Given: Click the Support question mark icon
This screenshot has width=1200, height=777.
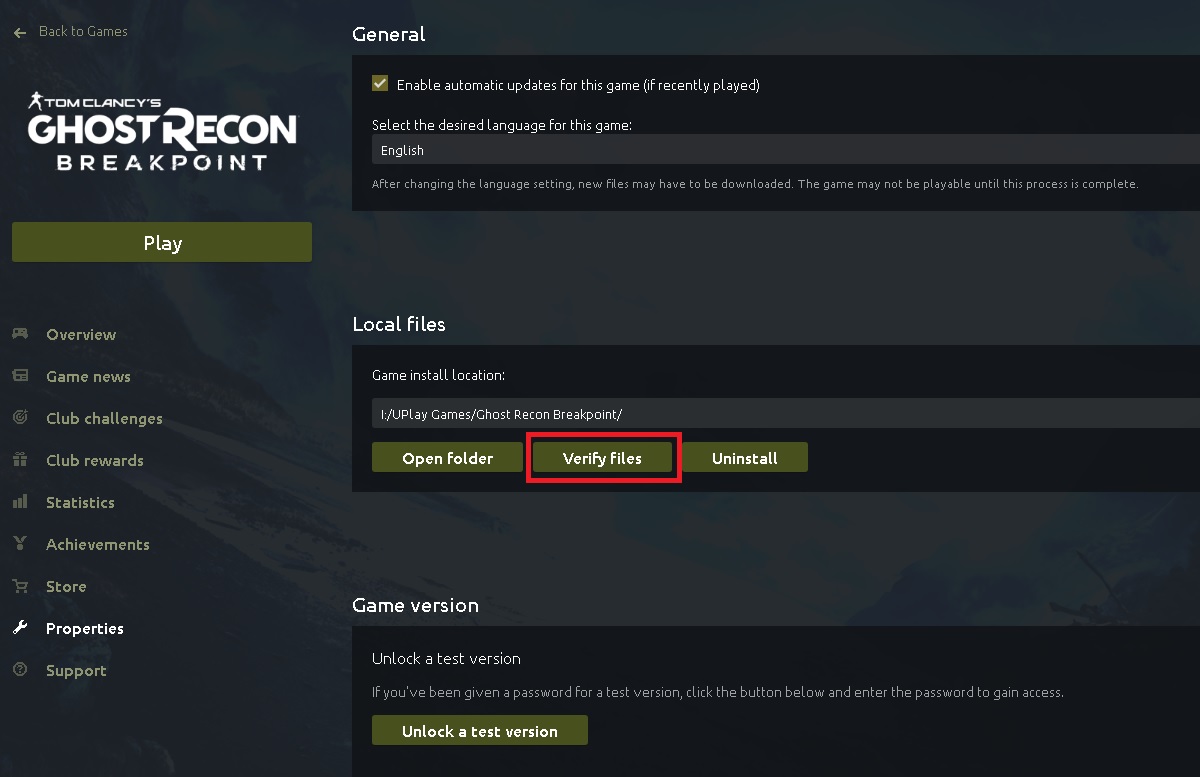Looking at the screenshot, I should (x=20, y=670).
